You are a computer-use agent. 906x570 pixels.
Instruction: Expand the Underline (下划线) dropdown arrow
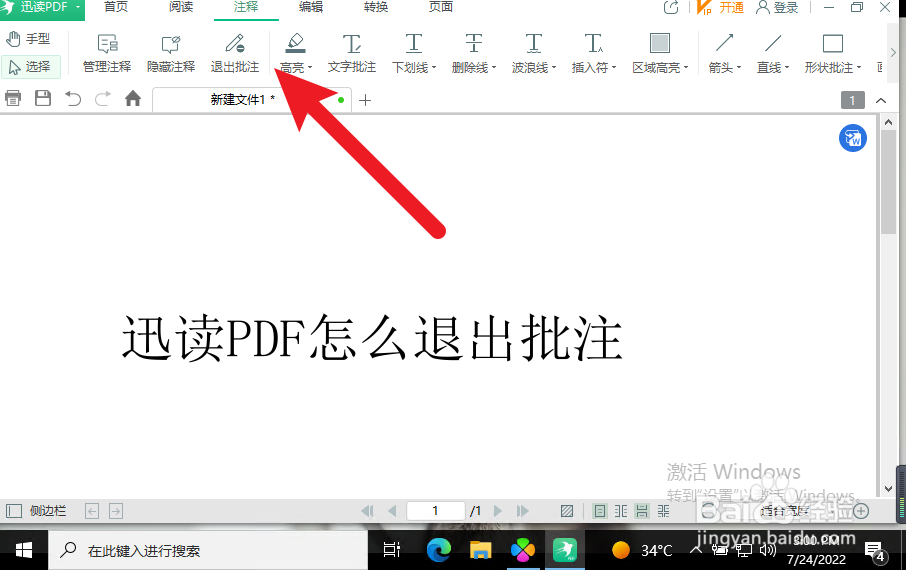pos(433,68)
